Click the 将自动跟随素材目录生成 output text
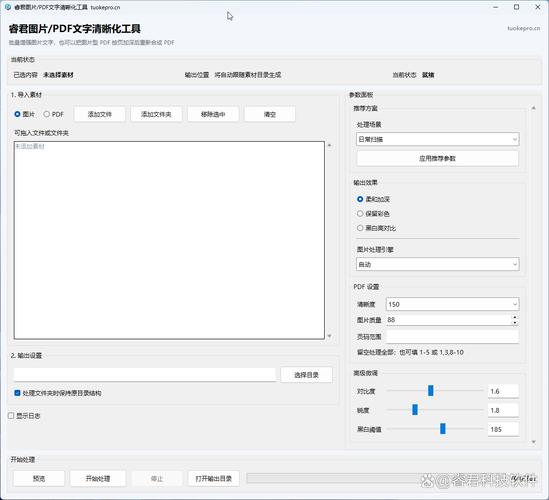This screenshot has width=549, height=500. point(248,75)
